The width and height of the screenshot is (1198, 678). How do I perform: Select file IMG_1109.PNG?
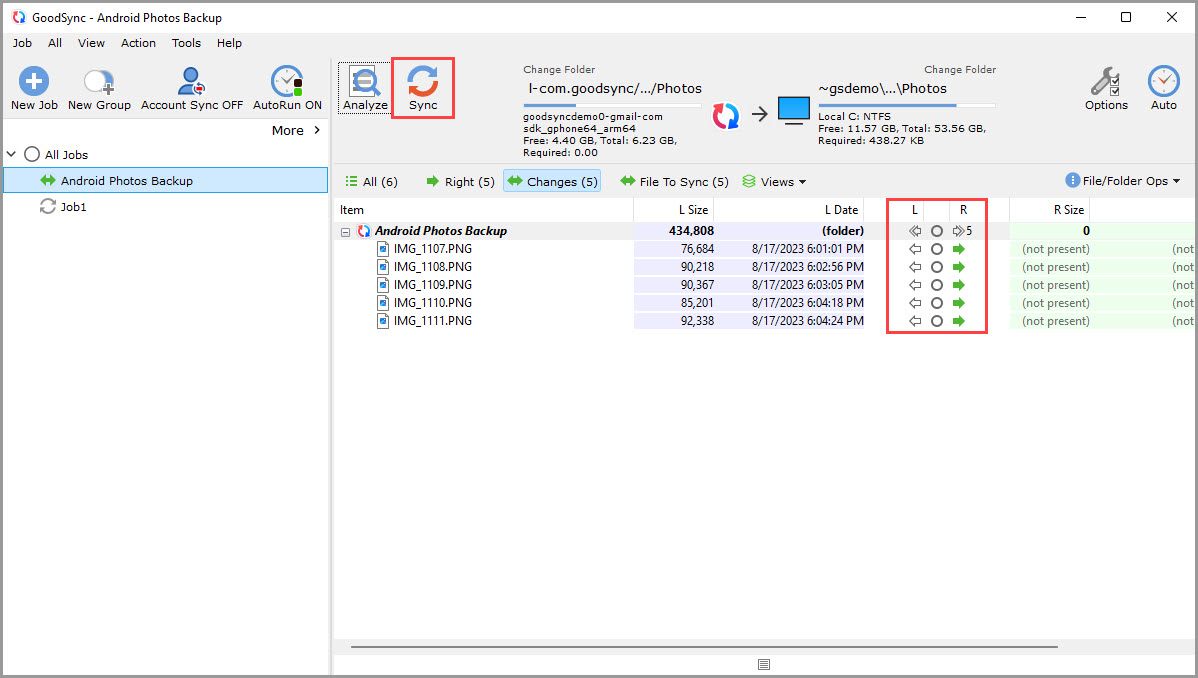coord(432,284)
